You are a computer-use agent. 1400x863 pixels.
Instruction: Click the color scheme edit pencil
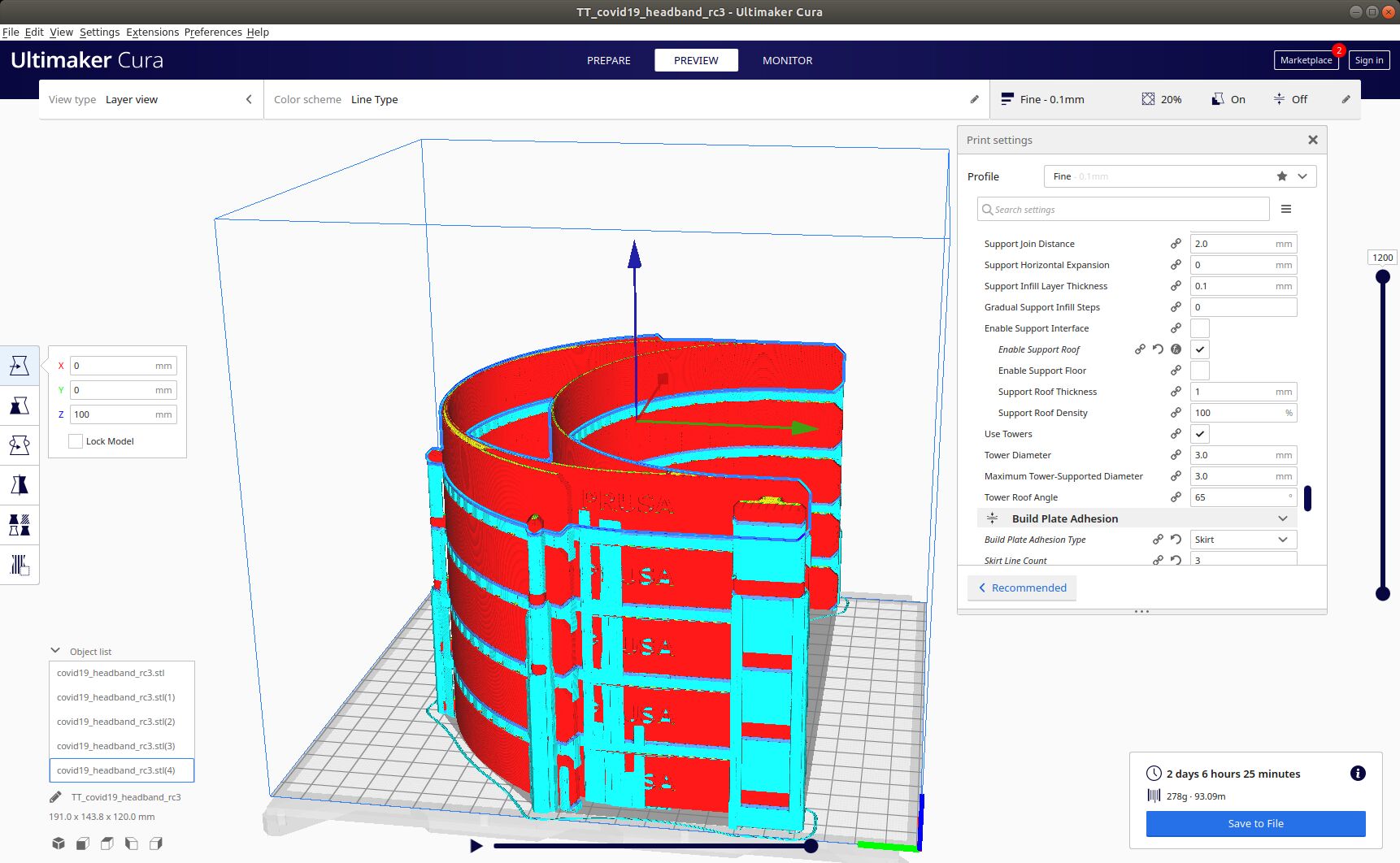[975, 99]
